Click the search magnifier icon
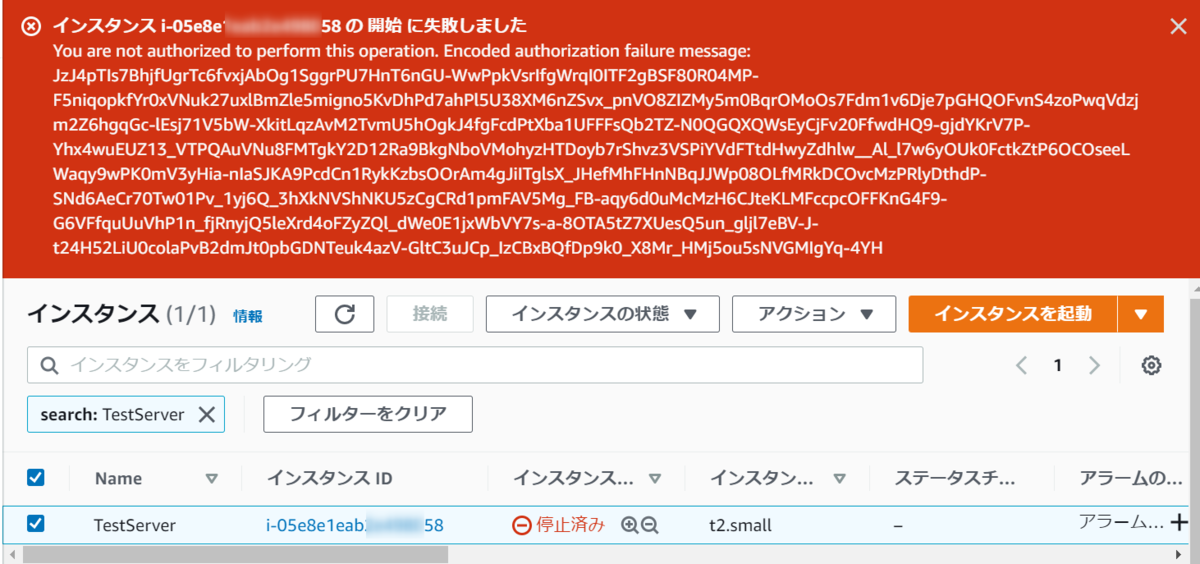Image resolution: width=1200 pixels, height=564 pixels. [49, 366]
